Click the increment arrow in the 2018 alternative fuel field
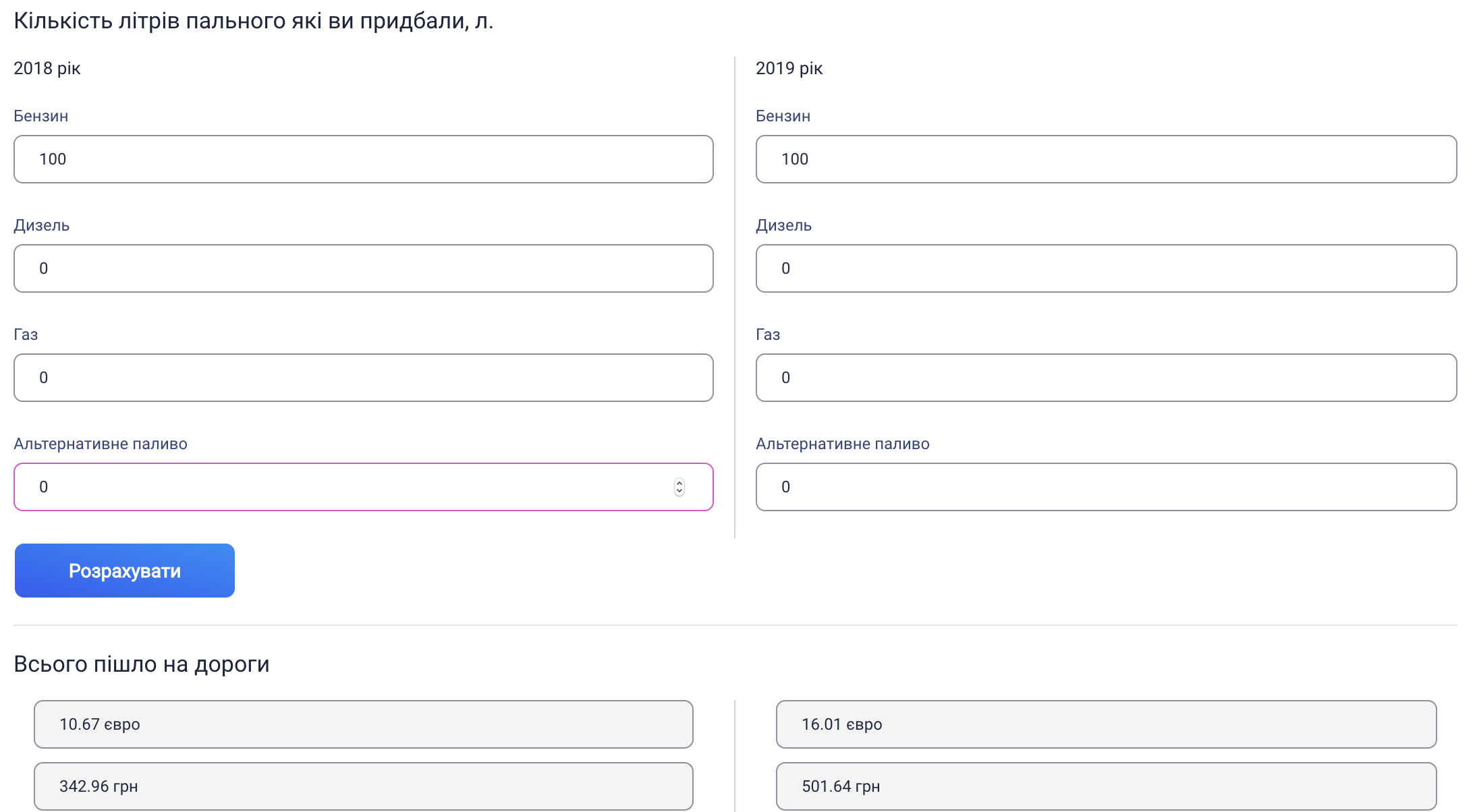Viewport: 1475px width, 812px height. click(679, 483)
